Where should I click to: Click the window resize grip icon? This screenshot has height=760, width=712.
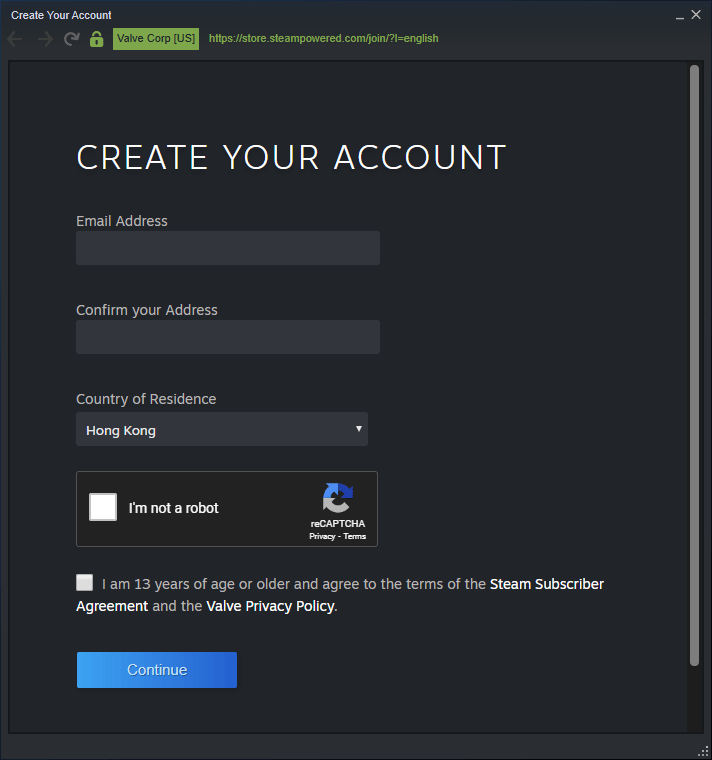[x=703, y=751]
